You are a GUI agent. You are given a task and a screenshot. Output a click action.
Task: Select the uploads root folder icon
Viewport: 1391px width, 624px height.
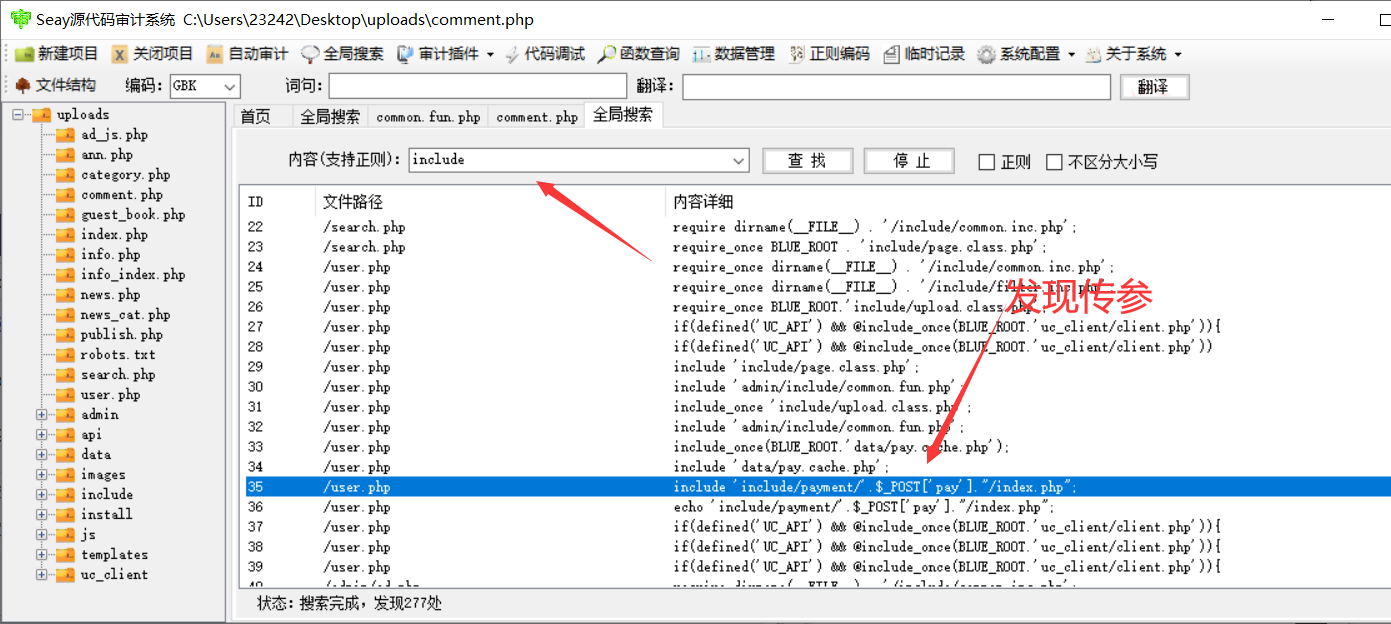pyautogui.click(x=41, y=115)
